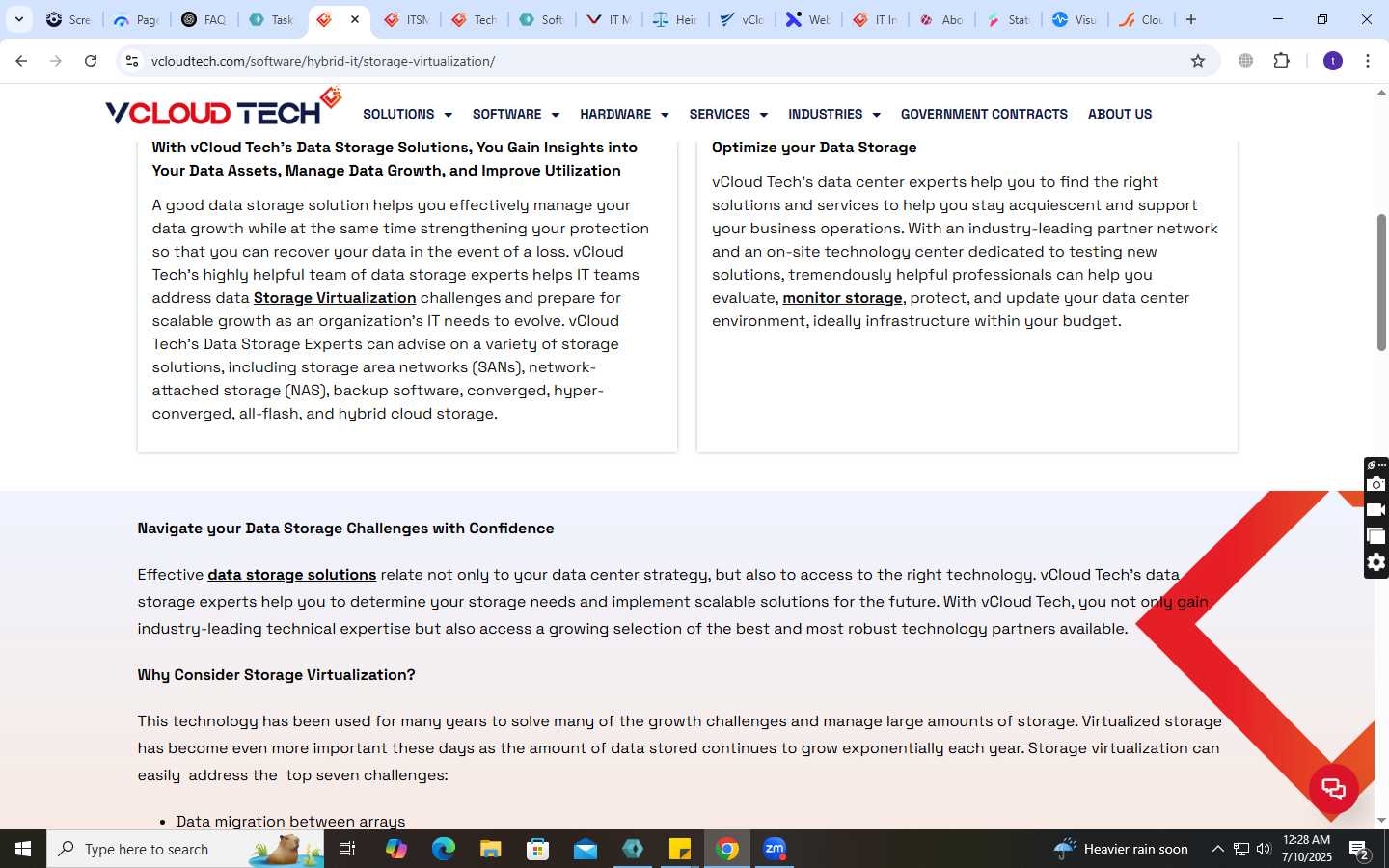Open the settings gear on side panel
1389x868 pixels.
1376,562
